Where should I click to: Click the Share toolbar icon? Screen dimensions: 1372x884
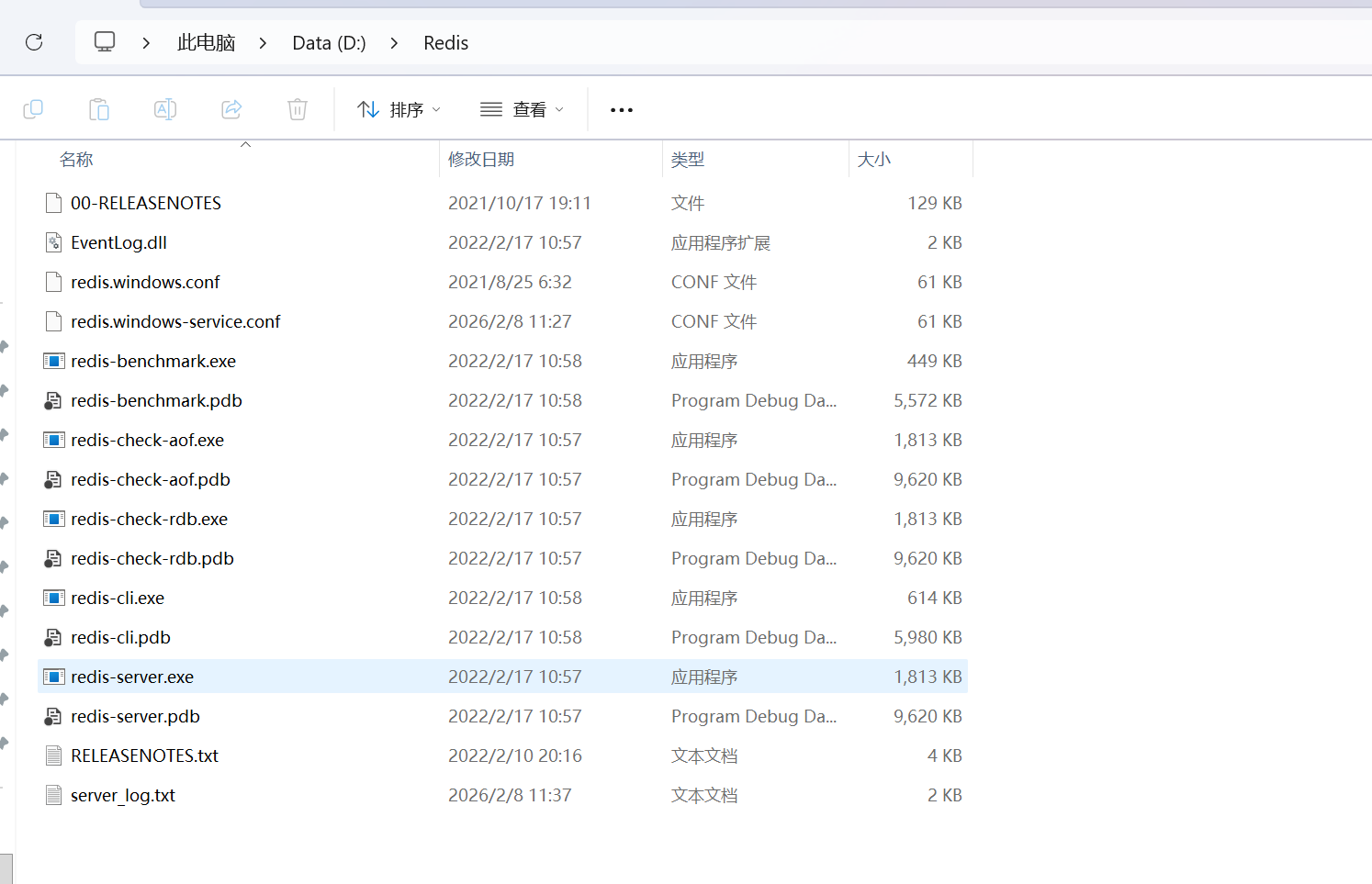coord(231,109)
